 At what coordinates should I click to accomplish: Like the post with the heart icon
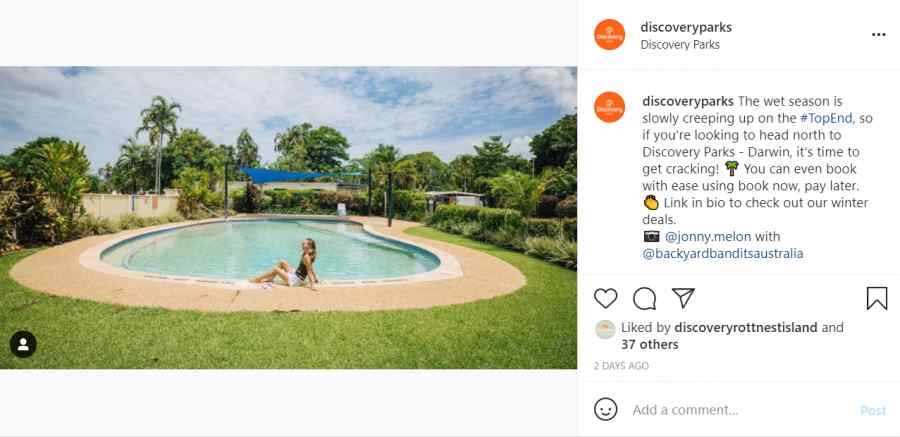(606, 298)
